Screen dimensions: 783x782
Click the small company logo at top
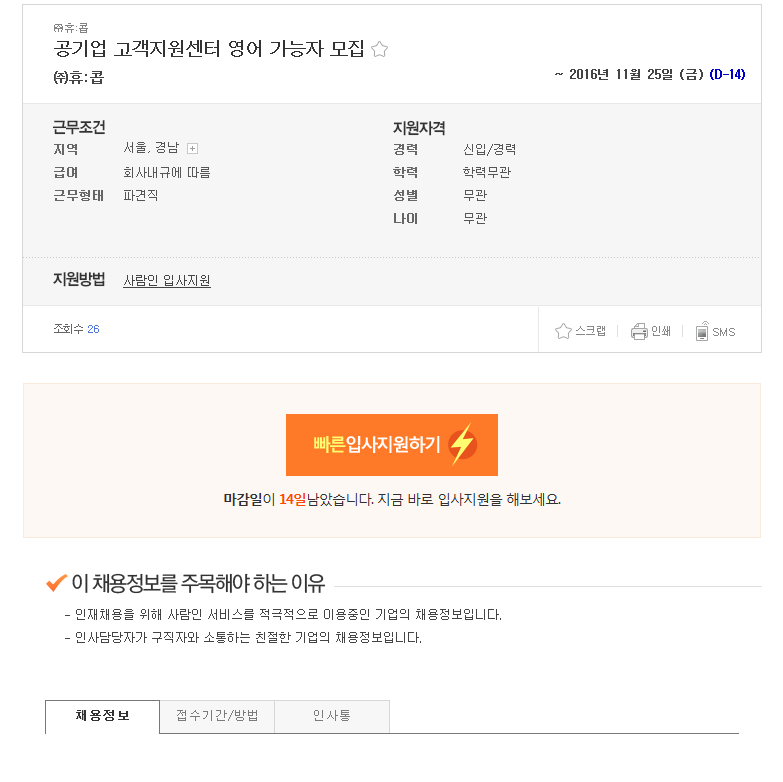pos(70,28)
